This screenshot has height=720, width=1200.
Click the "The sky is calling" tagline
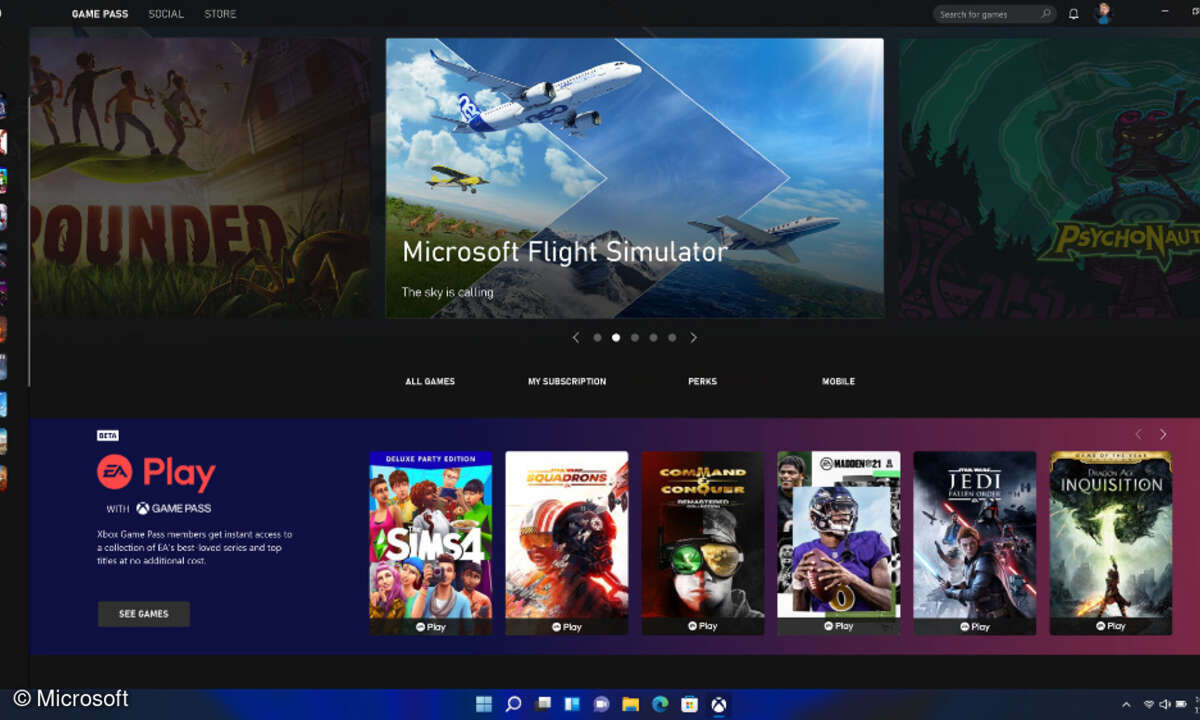[447, 292]
